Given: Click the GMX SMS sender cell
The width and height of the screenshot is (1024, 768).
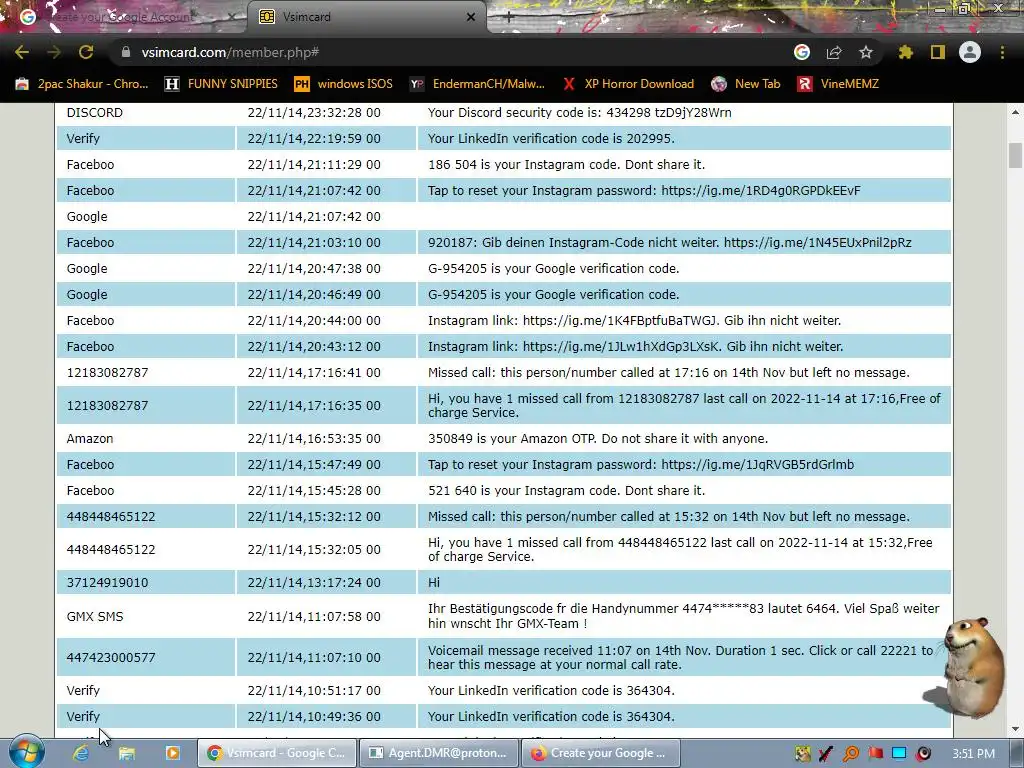Looking at the screenshot, I should pyautogui.click(x=146, y=616).
